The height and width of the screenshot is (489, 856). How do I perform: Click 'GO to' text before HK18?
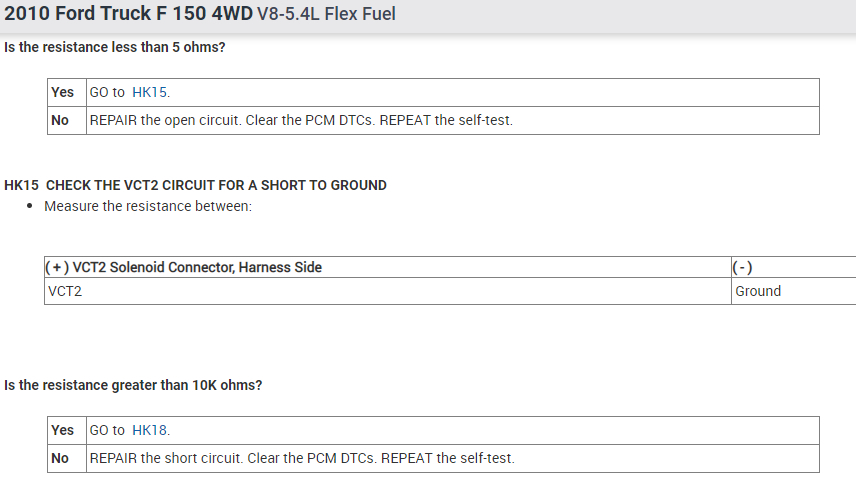108,430
